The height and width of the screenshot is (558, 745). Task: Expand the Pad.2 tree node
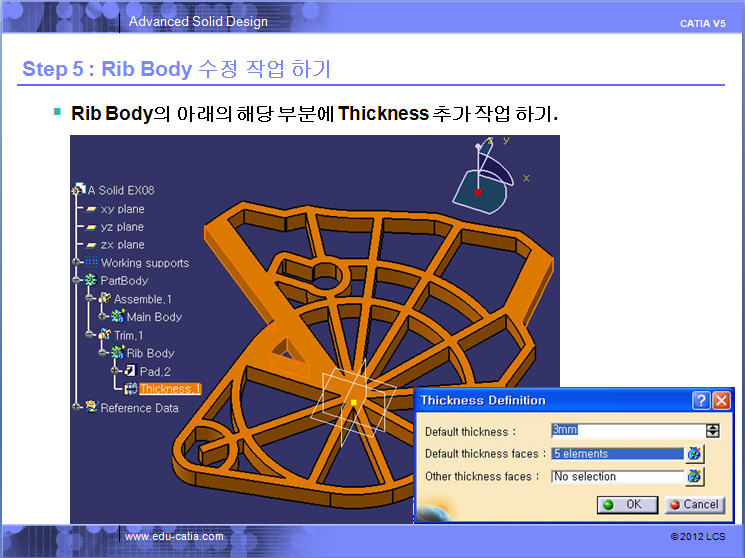pos(113,371)
